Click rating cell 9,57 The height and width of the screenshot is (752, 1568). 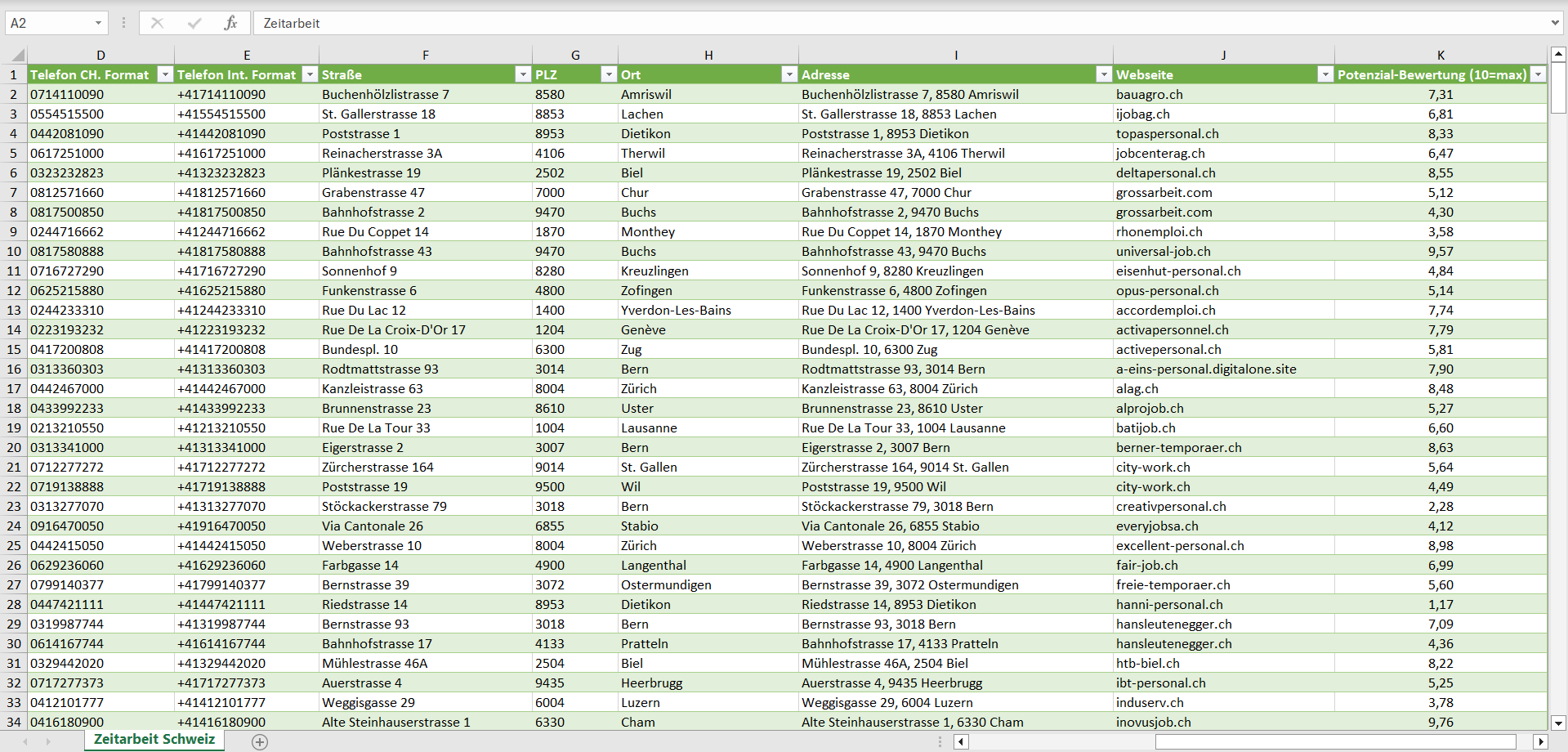pyautogui.click(x=1441, y=251)
